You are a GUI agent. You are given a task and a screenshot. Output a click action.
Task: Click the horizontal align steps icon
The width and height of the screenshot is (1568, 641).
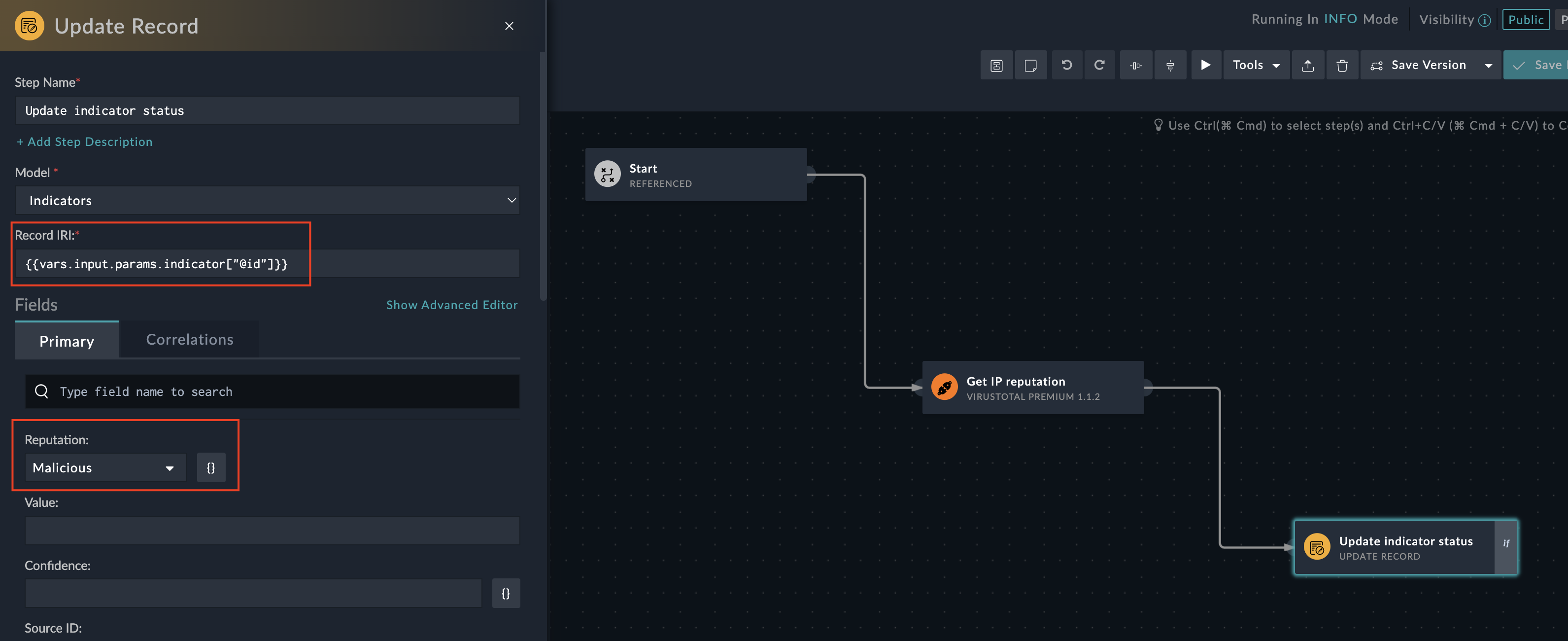pyautogui.click(x=1136, y=65)
